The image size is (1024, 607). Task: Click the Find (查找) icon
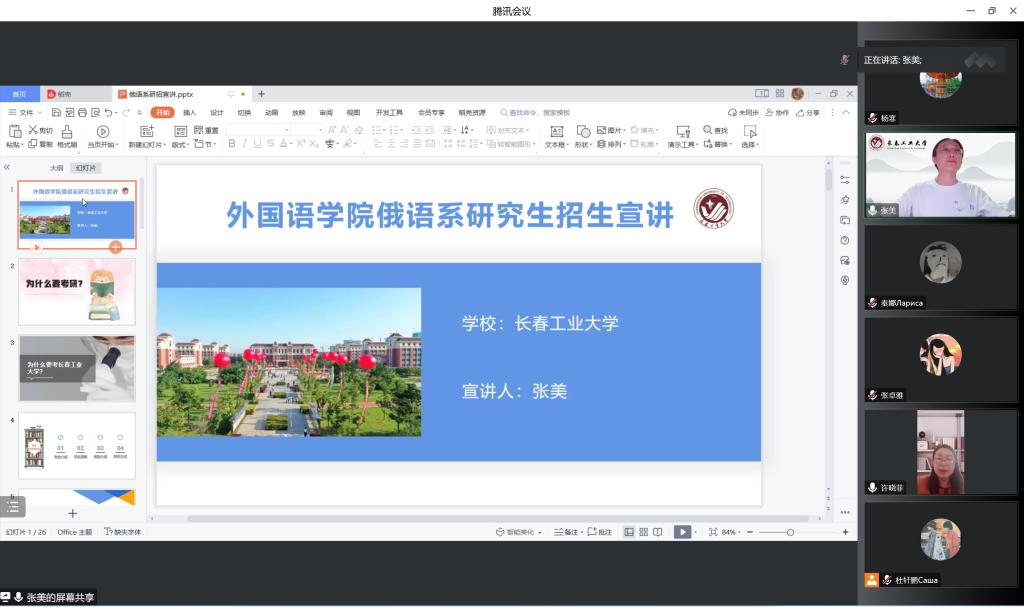715,130
